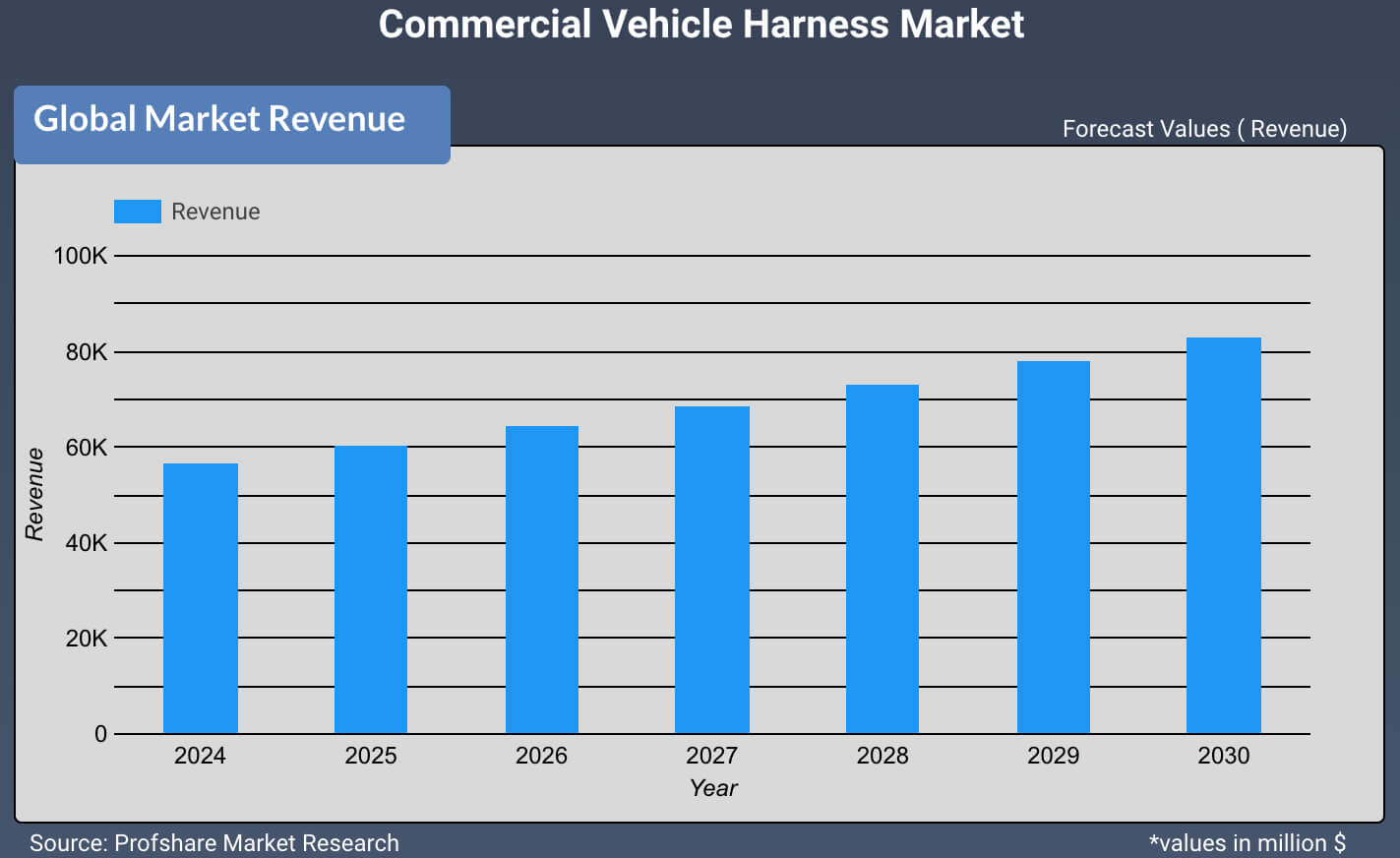The height and width of the screenshot is (858, 1400).
Task: Click the 2025 x-axis label
Action: 371,756
